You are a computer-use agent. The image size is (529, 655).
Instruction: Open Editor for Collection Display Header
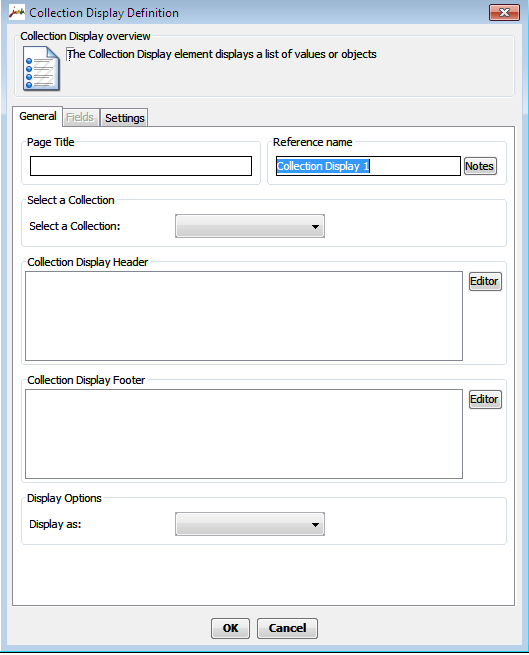(x=485, y=281)
